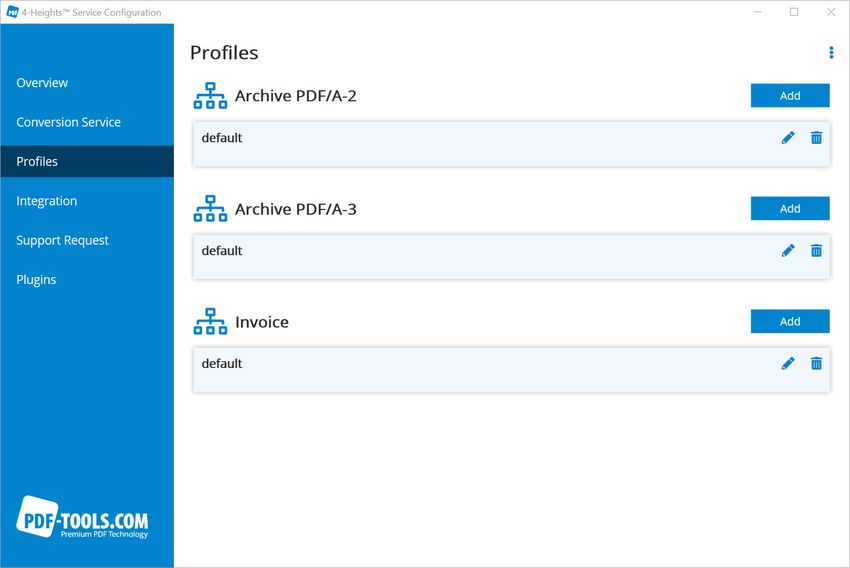This screenshot has height=568, width=850.
Task: Click the Archive PDF/A-2 workflow icon
Action: [x=210, y=96]
